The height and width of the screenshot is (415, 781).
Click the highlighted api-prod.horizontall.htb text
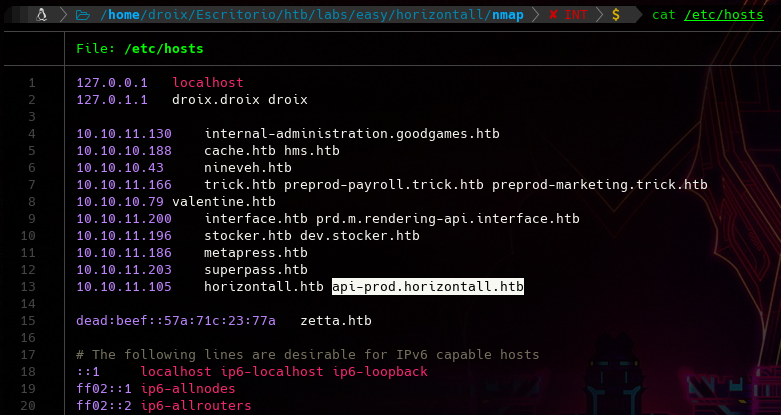tap(428, 287)
